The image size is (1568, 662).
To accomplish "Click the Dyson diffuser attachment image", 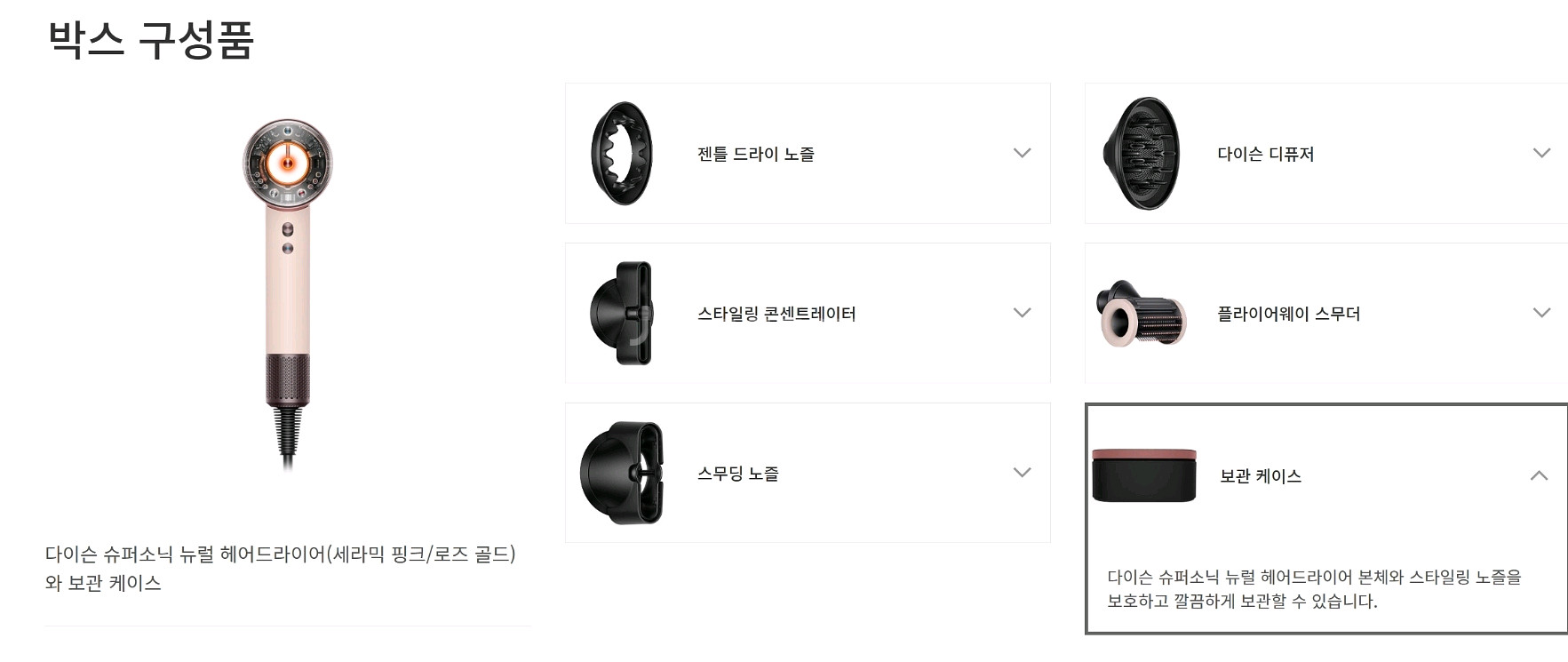I will coord(1142,154).
